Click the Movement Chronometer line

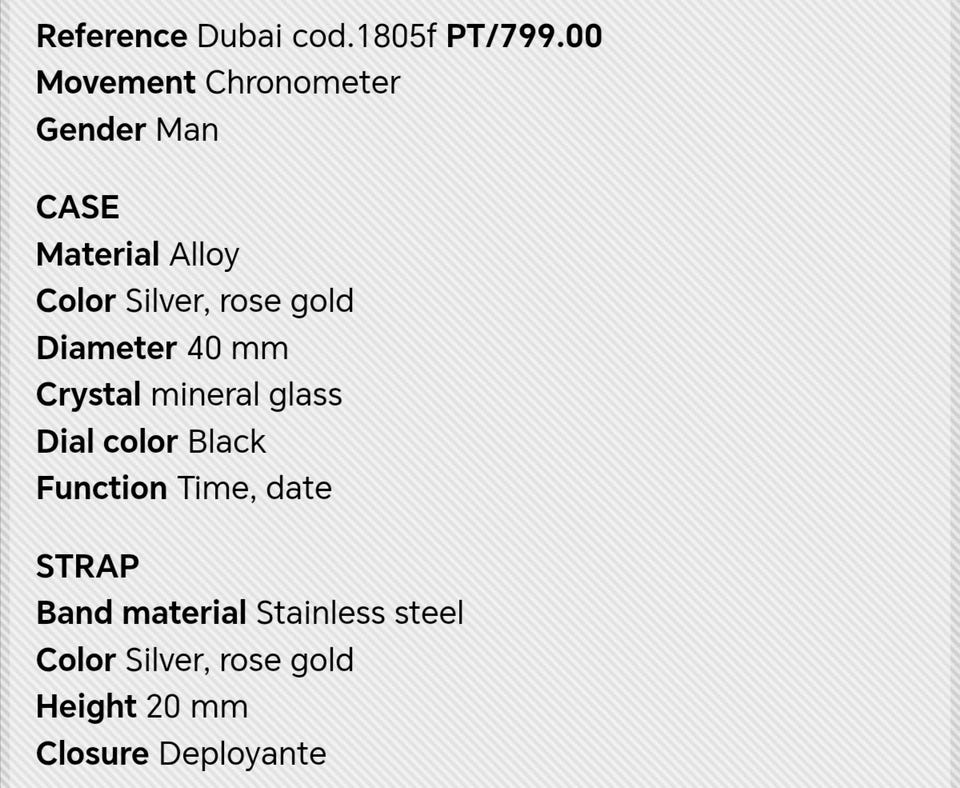click(218, 83)
